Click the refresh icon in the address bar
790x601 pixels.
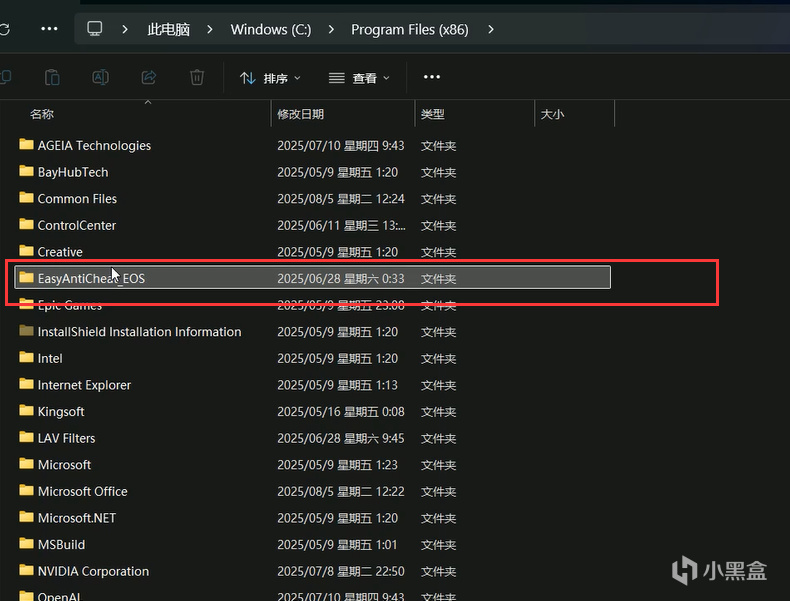coord(5,30)
